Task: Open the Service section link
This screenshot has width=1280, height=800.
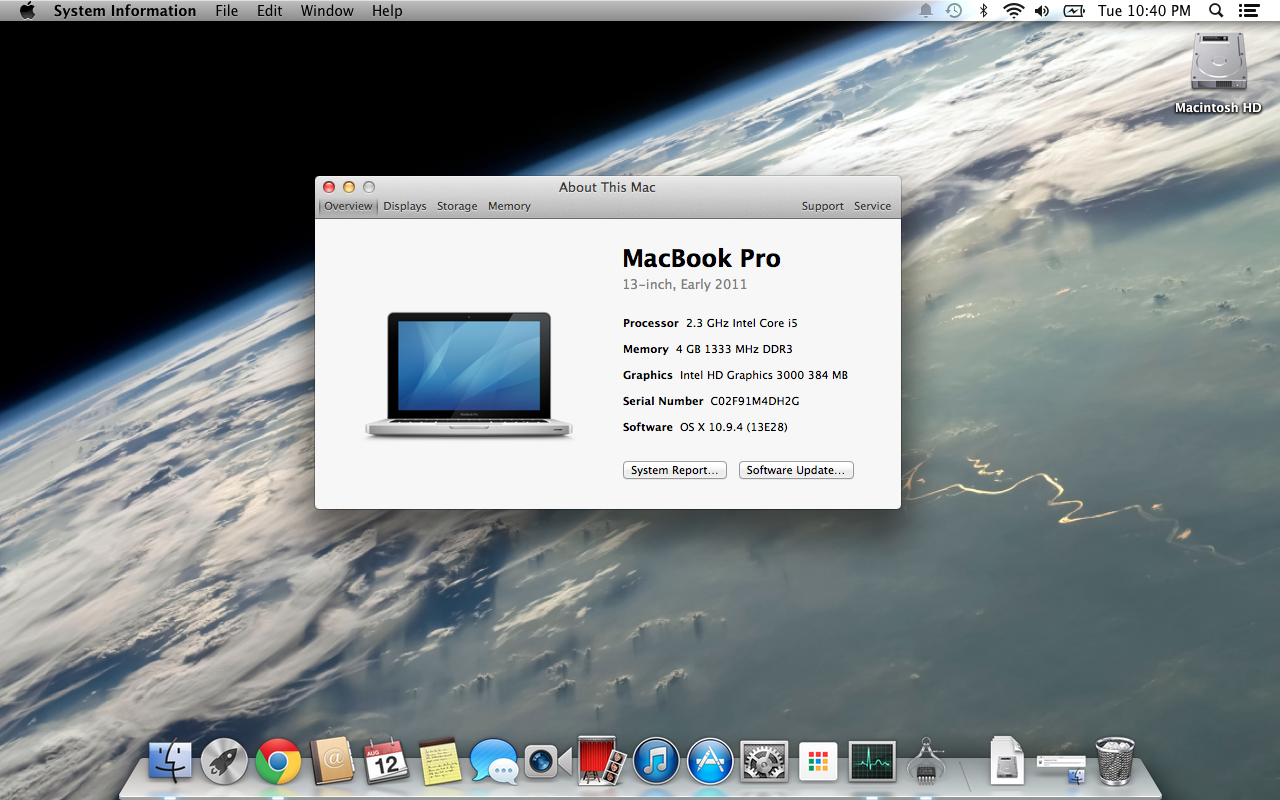Action: 872,206
